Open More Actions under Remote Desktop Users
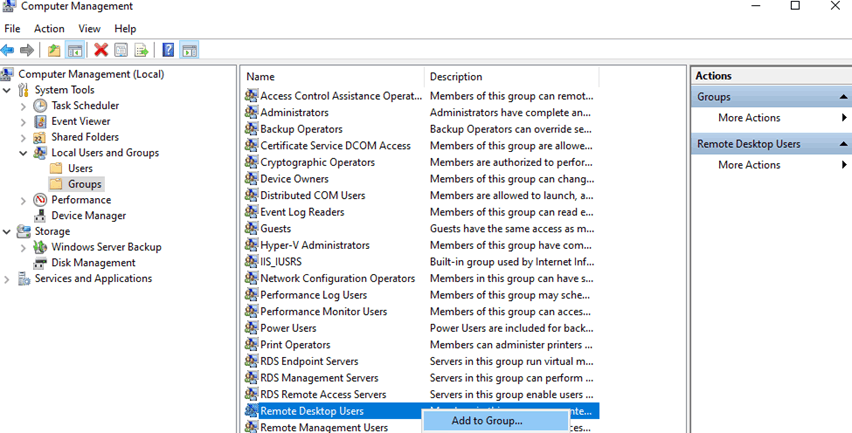This screenshot has width=852, height=433. [x=749, y=165]
